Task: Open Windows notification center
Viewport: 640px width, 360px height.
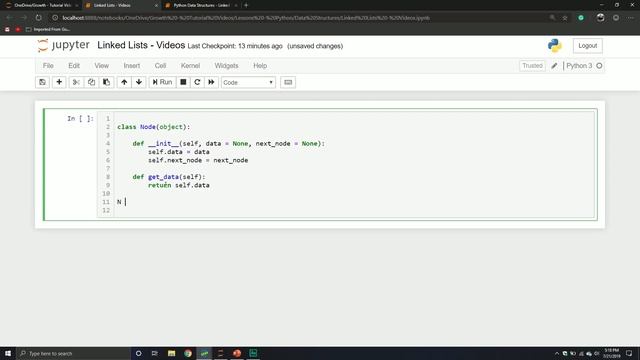Action: pos(629,353)
